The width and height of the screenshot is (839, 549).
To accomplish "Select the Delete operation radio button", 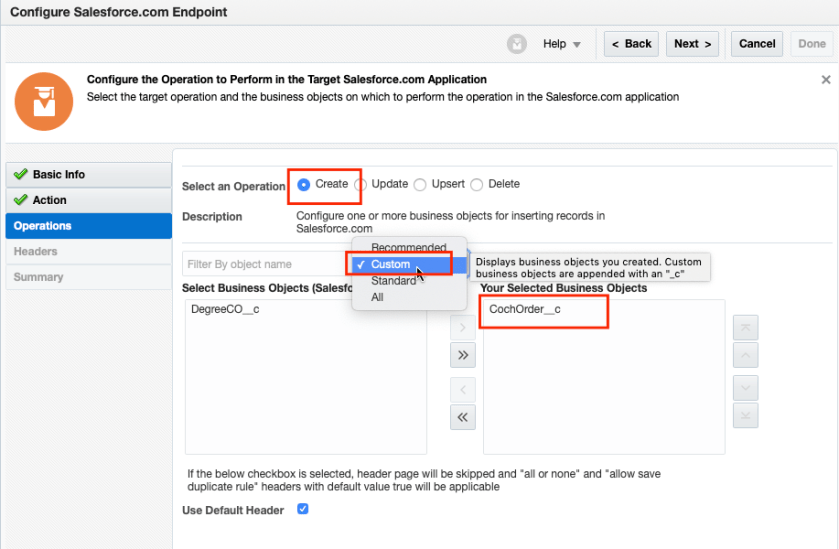I will point(477,185).
